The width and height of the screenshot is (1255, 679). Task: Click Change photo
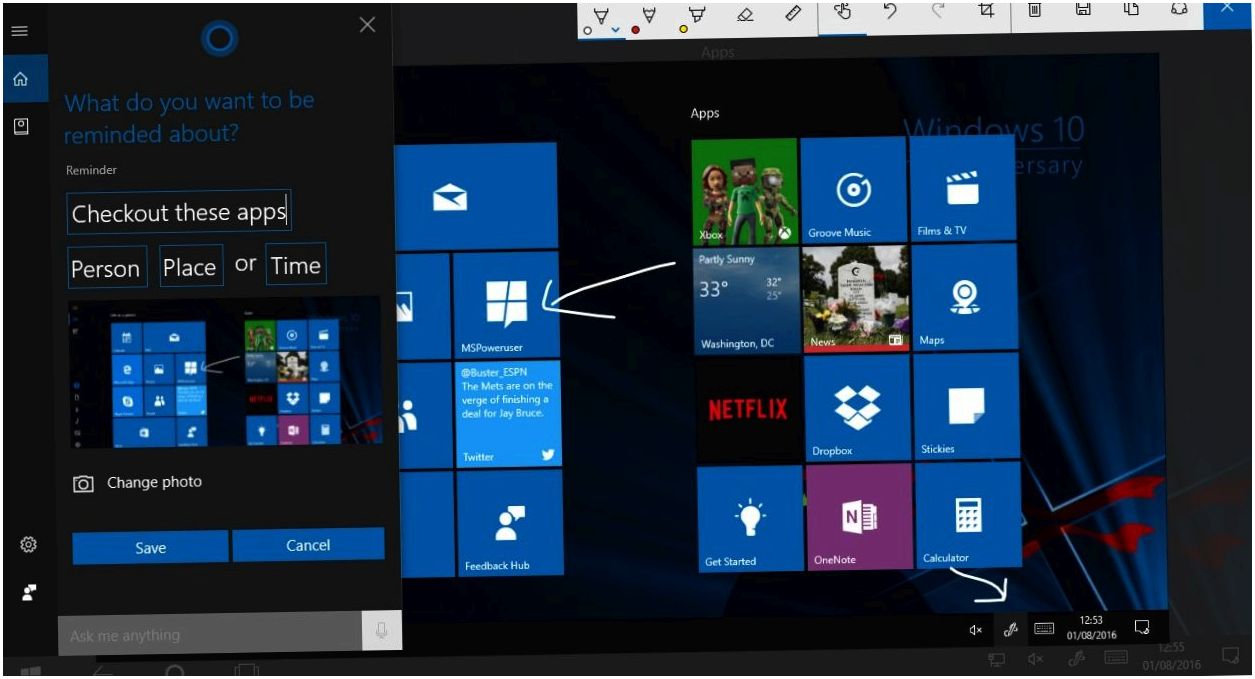(x=137, y=482)
